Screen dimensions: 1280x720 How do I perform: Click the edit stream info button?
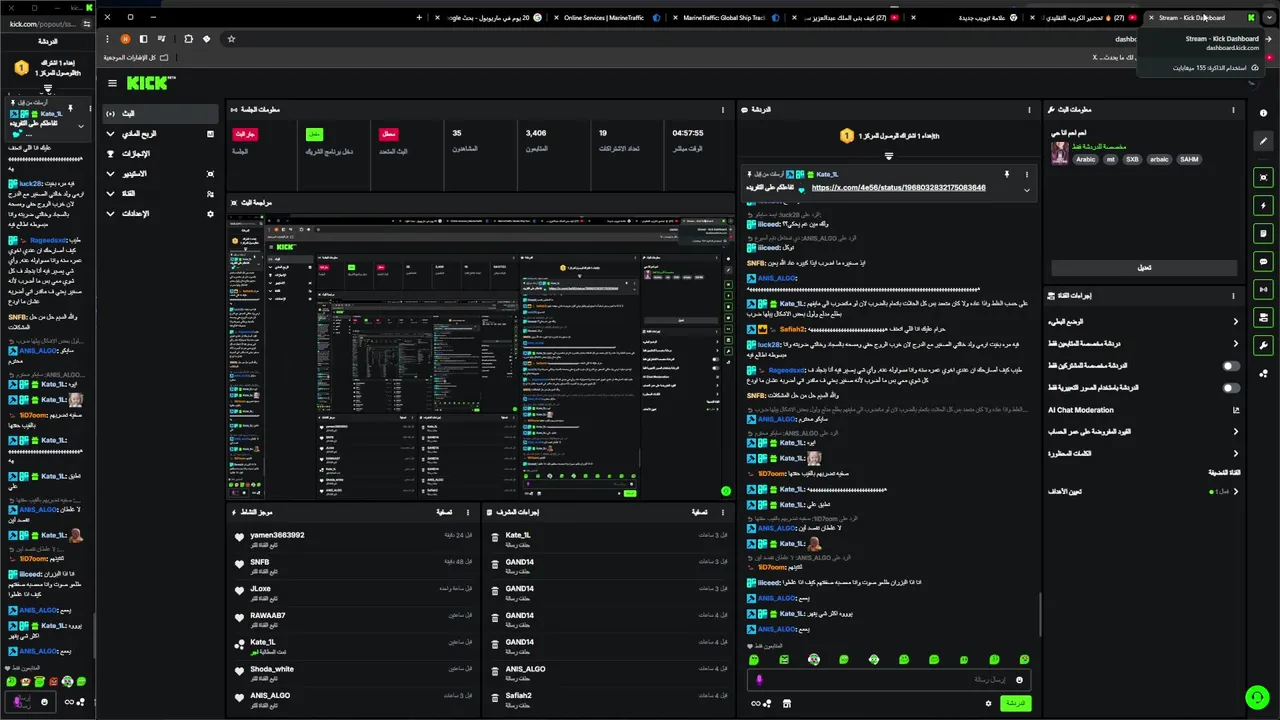point(1144,267)
